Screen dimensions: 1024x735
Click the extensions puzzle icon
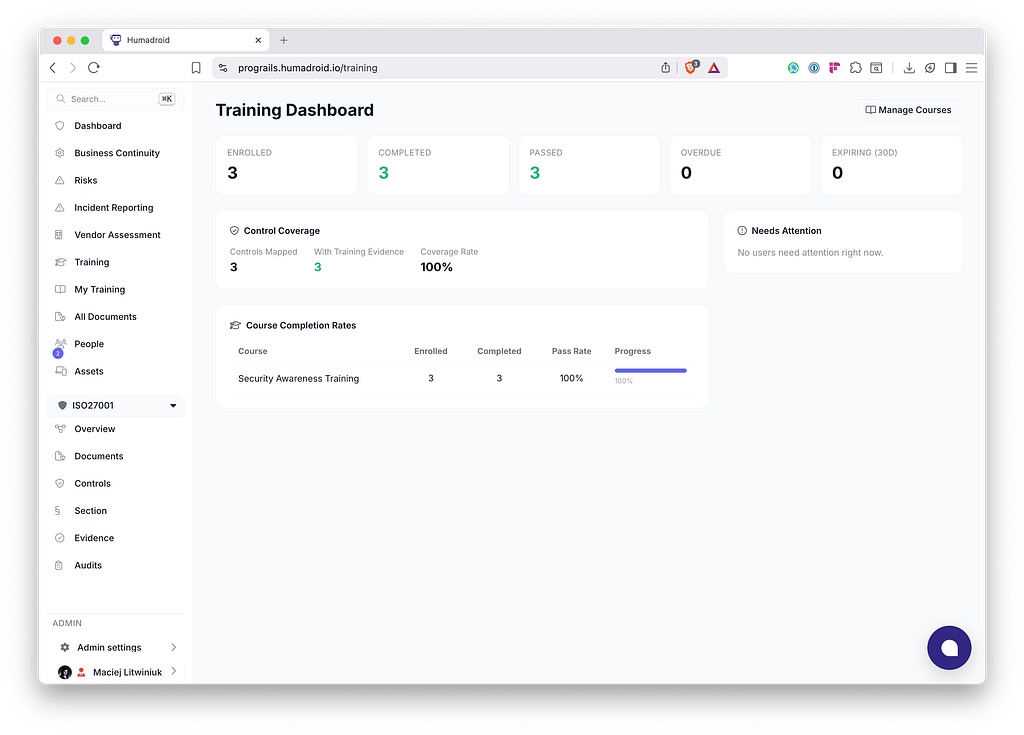[856, 67]
